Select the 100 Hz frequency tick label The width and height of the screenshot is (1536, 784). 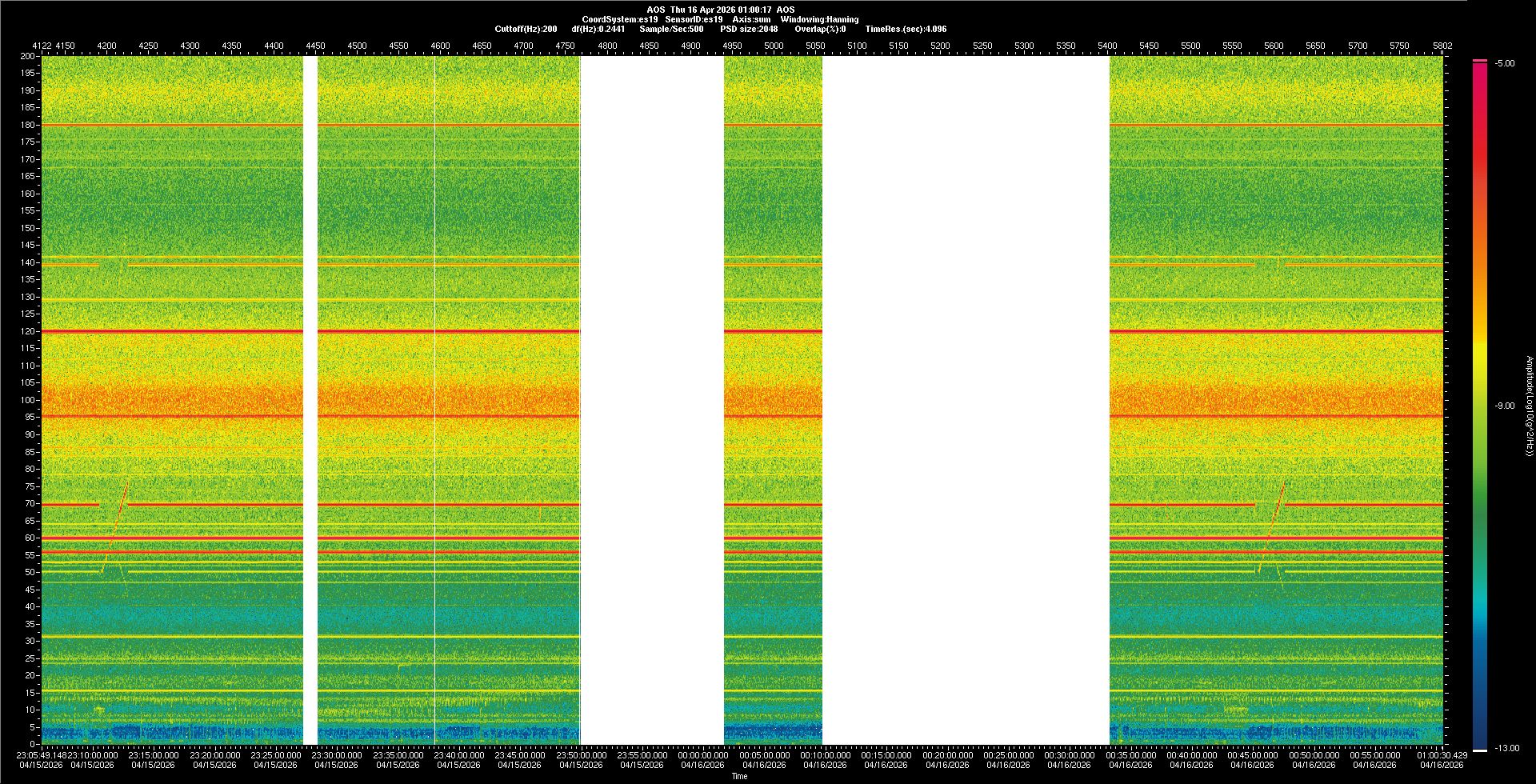[27, 400]
